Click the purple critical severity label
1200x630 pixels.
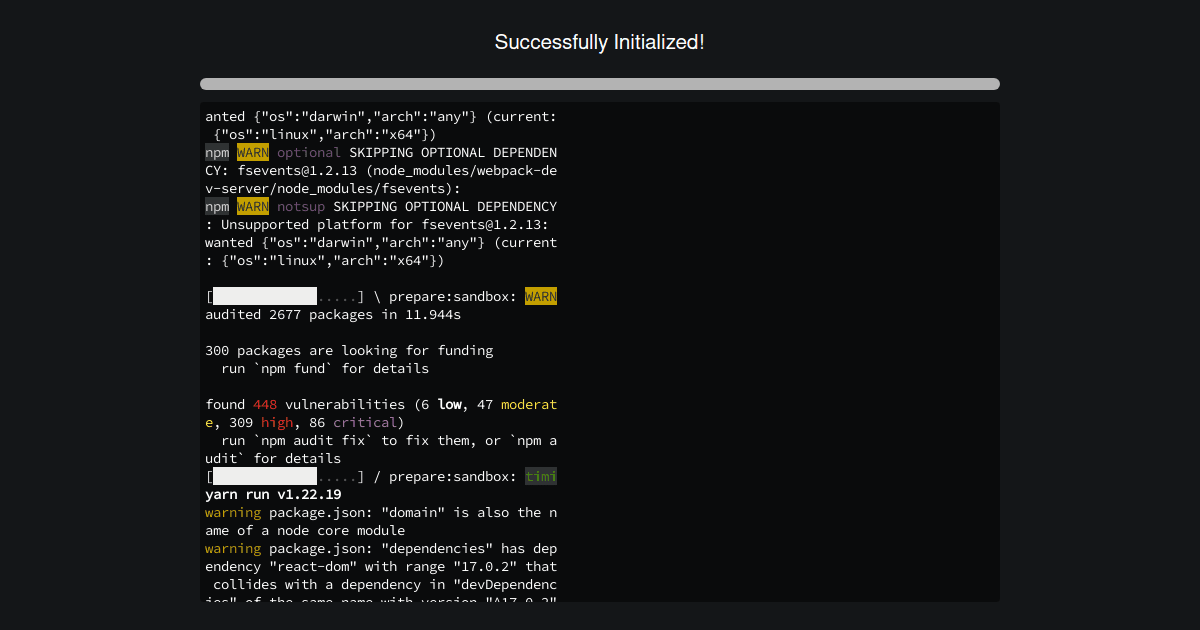coord(365,422)
